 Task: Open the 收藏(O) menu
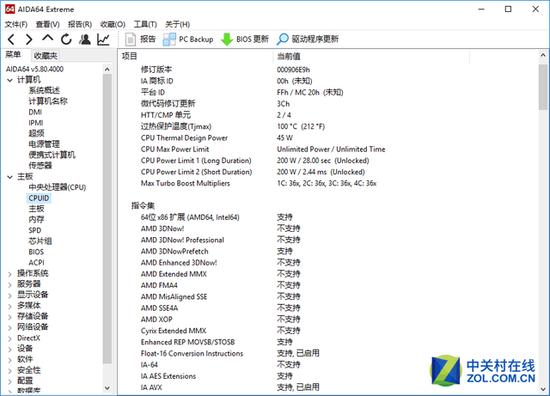(x=113, y=24)
